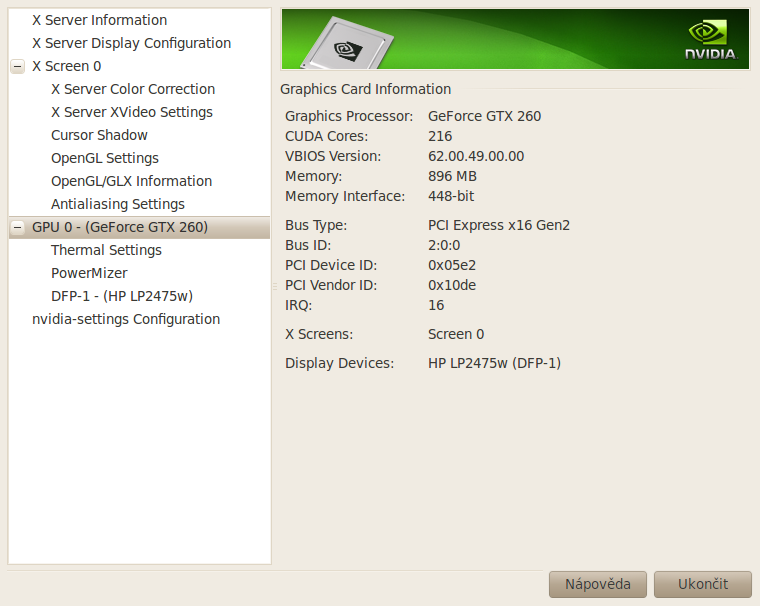The width and height of the screenshot is (760, 606).
Task: Click the X Screens label
Action: [x=319, y=335]
